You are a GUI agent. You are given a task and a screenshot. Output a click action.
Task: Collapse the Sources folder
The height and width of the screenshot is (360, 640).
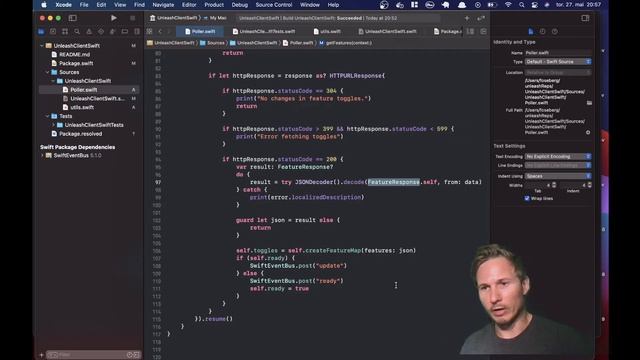47,72
